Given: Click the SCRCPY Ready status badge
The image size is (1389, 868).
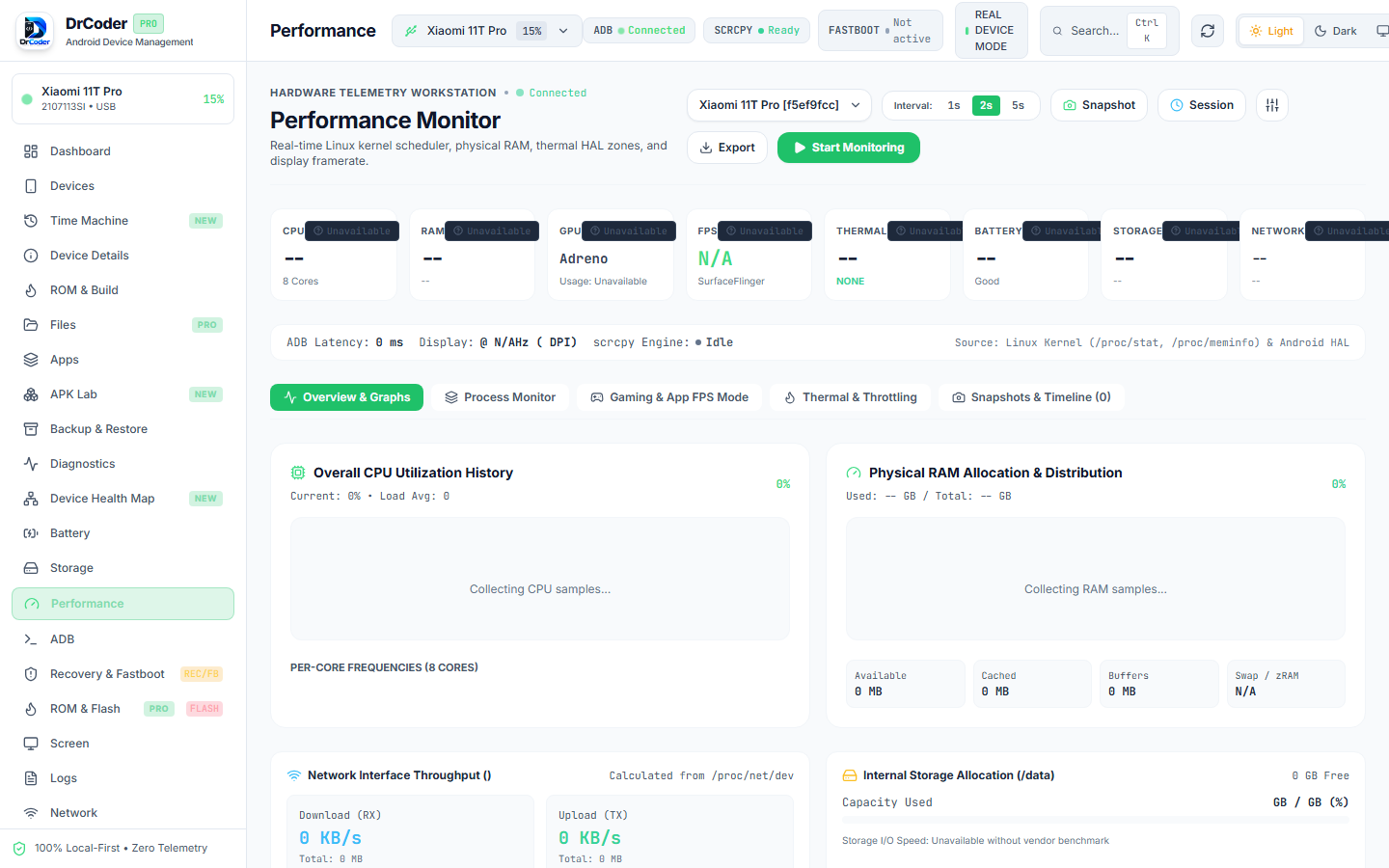Looking at the screenshot, I should tap(756, 31).
